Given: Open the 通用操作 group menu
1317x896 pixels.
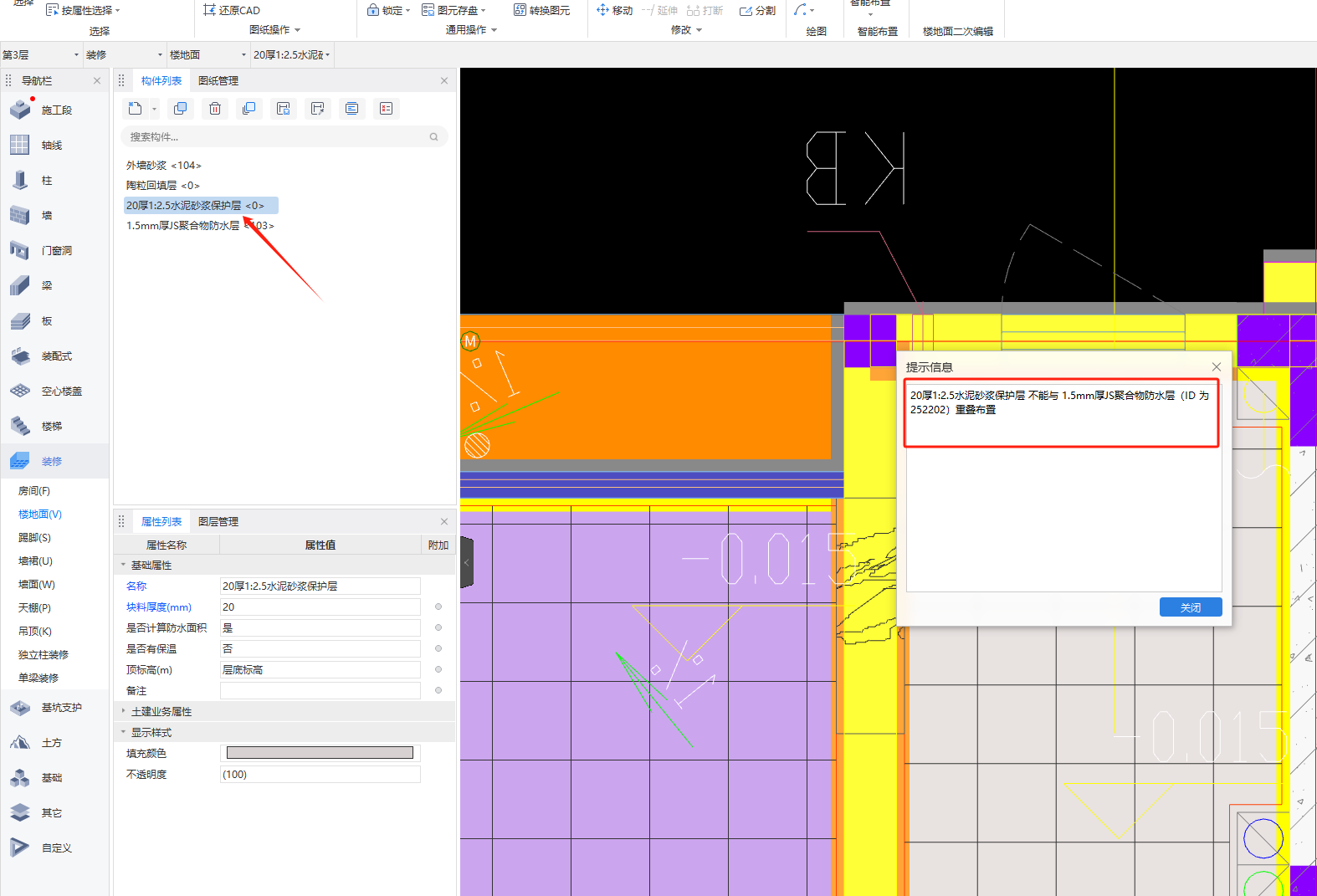Looking at the screenshot, I should coord(471,30).
